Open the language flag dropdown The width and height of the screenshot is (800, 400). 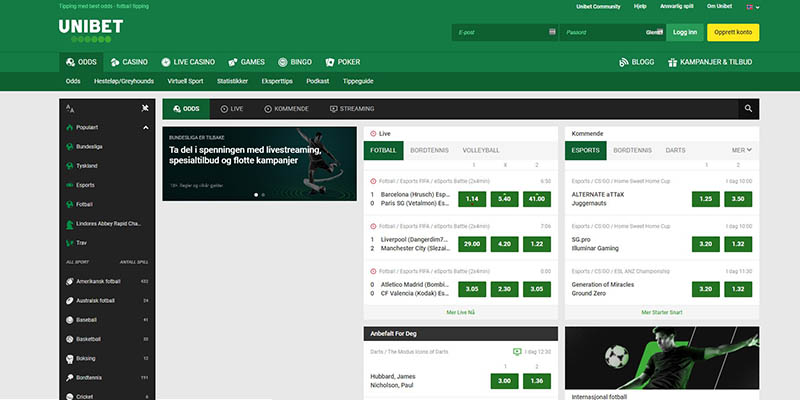[753, 7]
